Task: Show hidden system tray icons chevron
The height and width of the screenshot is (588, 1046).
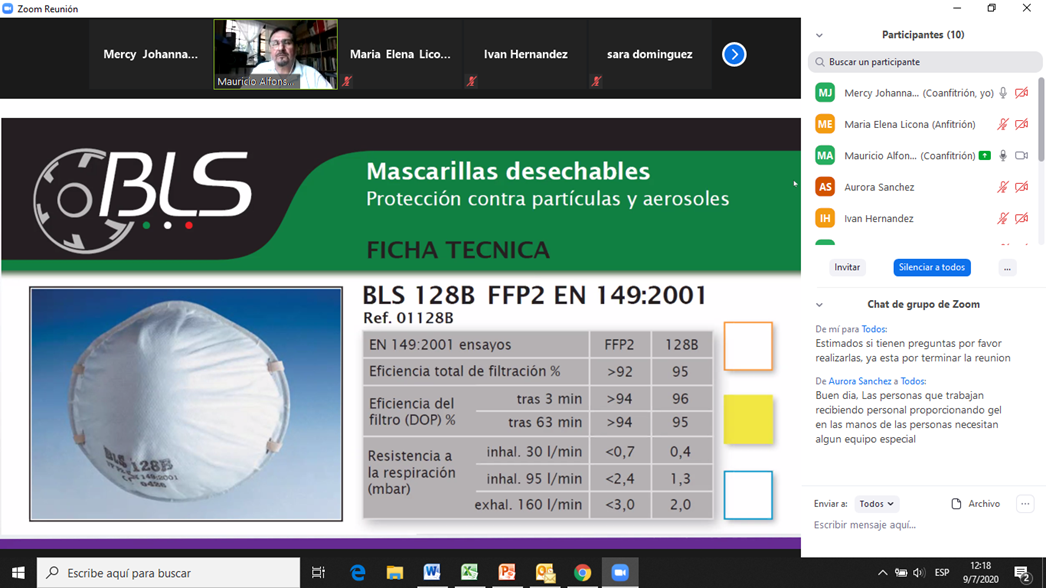Action: tap(883, 573)
